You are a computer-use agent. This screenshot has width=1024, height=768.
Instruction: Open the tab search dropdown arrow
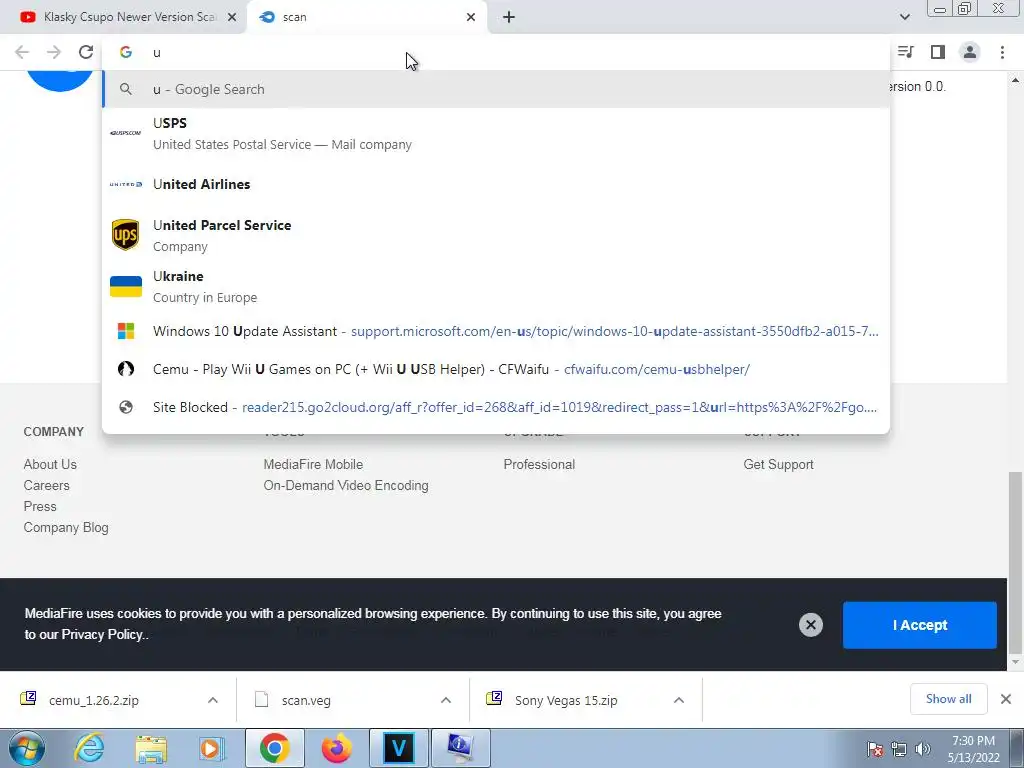904,17
